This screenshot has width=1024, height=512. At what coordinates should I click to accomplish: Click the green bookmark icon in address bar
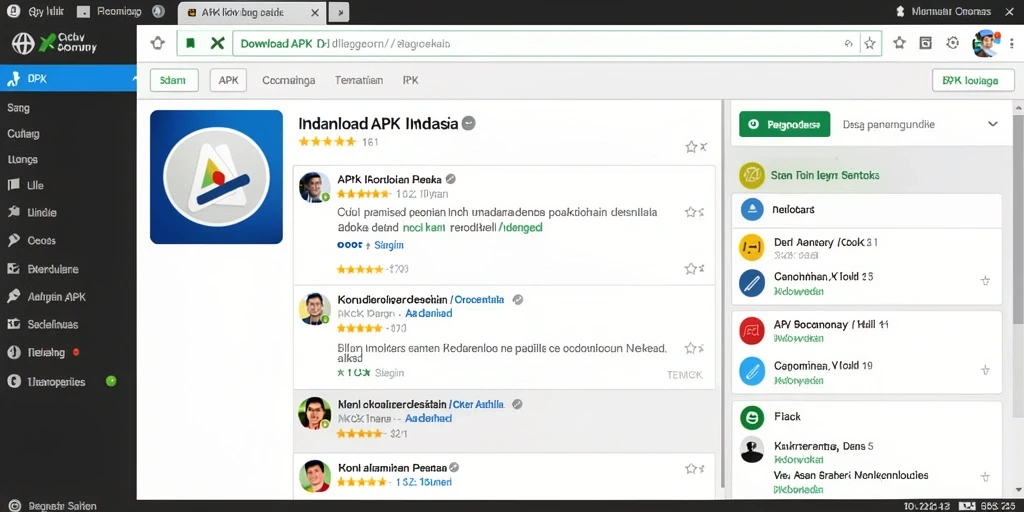point(190,43)
